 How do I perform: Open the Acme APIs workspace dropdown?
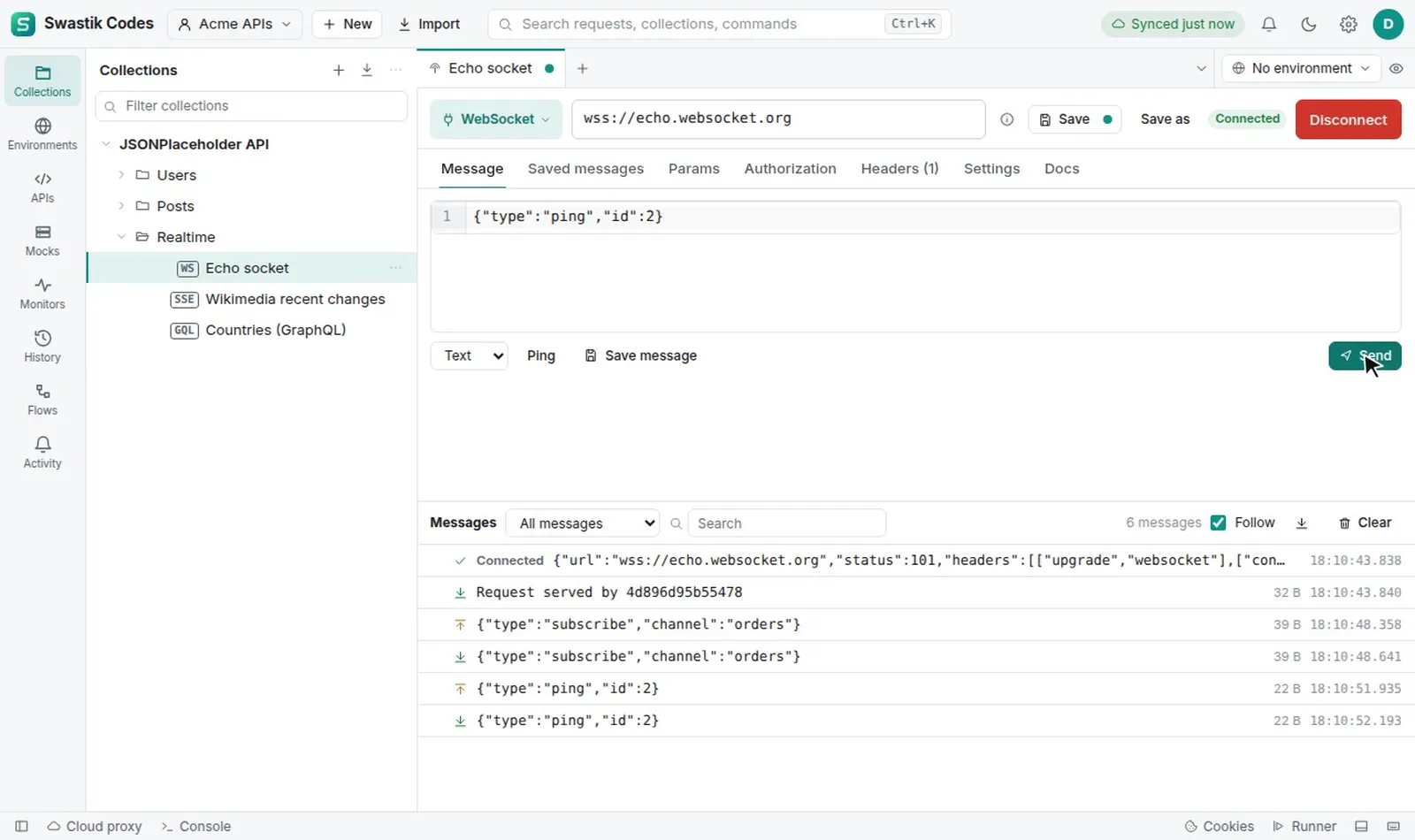(x=234, y=24)
